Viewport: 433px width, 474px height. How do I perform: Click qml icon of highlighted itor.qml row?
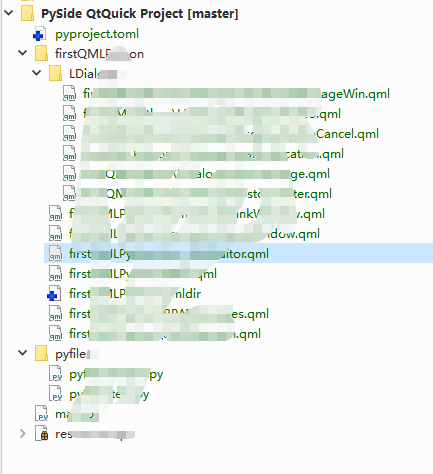(x=55, y=254)
